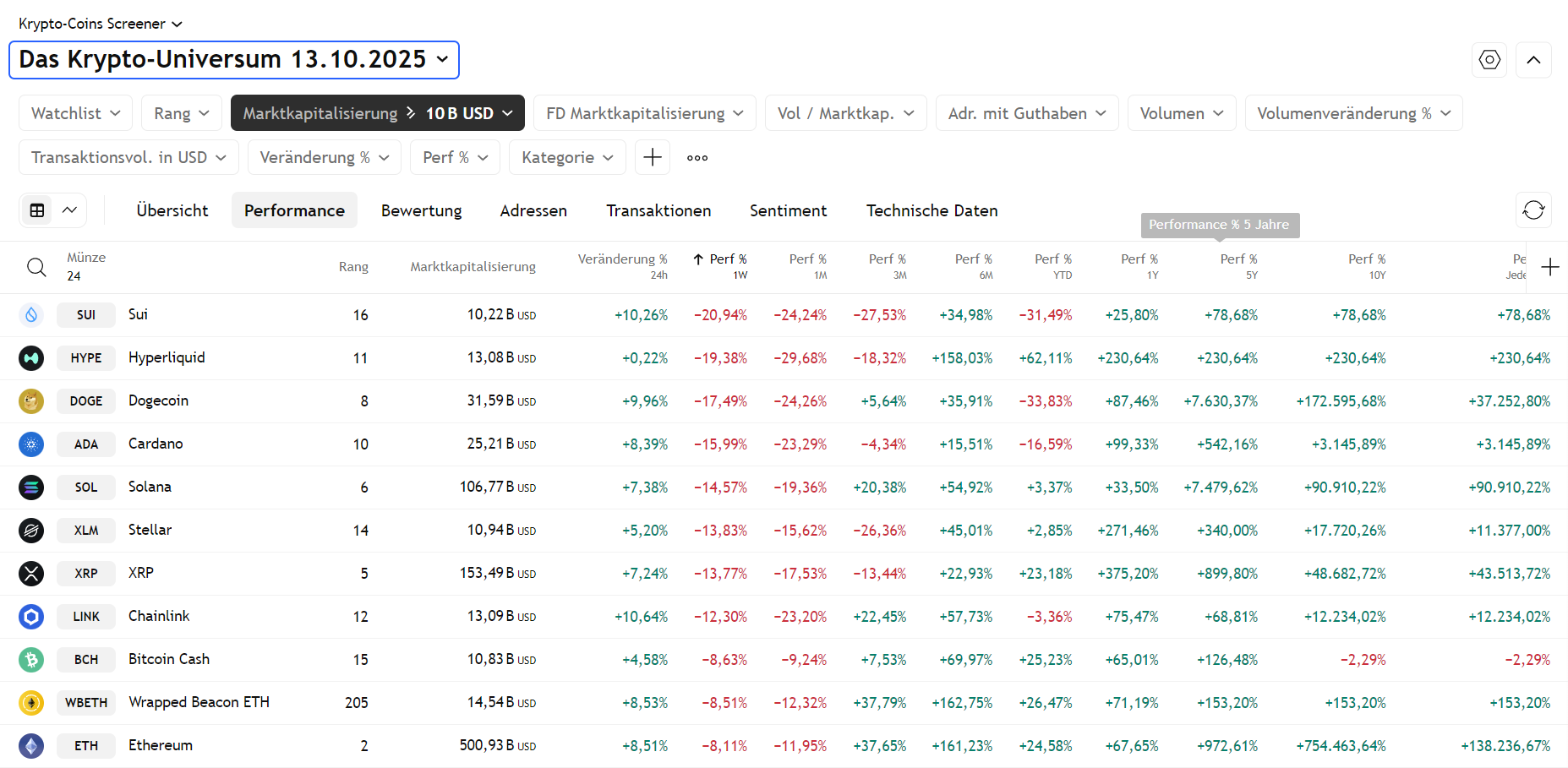This screenshot has width=1568, height=768.
Task: Click the Dogecoin coin logo
Action: point(31,401)
